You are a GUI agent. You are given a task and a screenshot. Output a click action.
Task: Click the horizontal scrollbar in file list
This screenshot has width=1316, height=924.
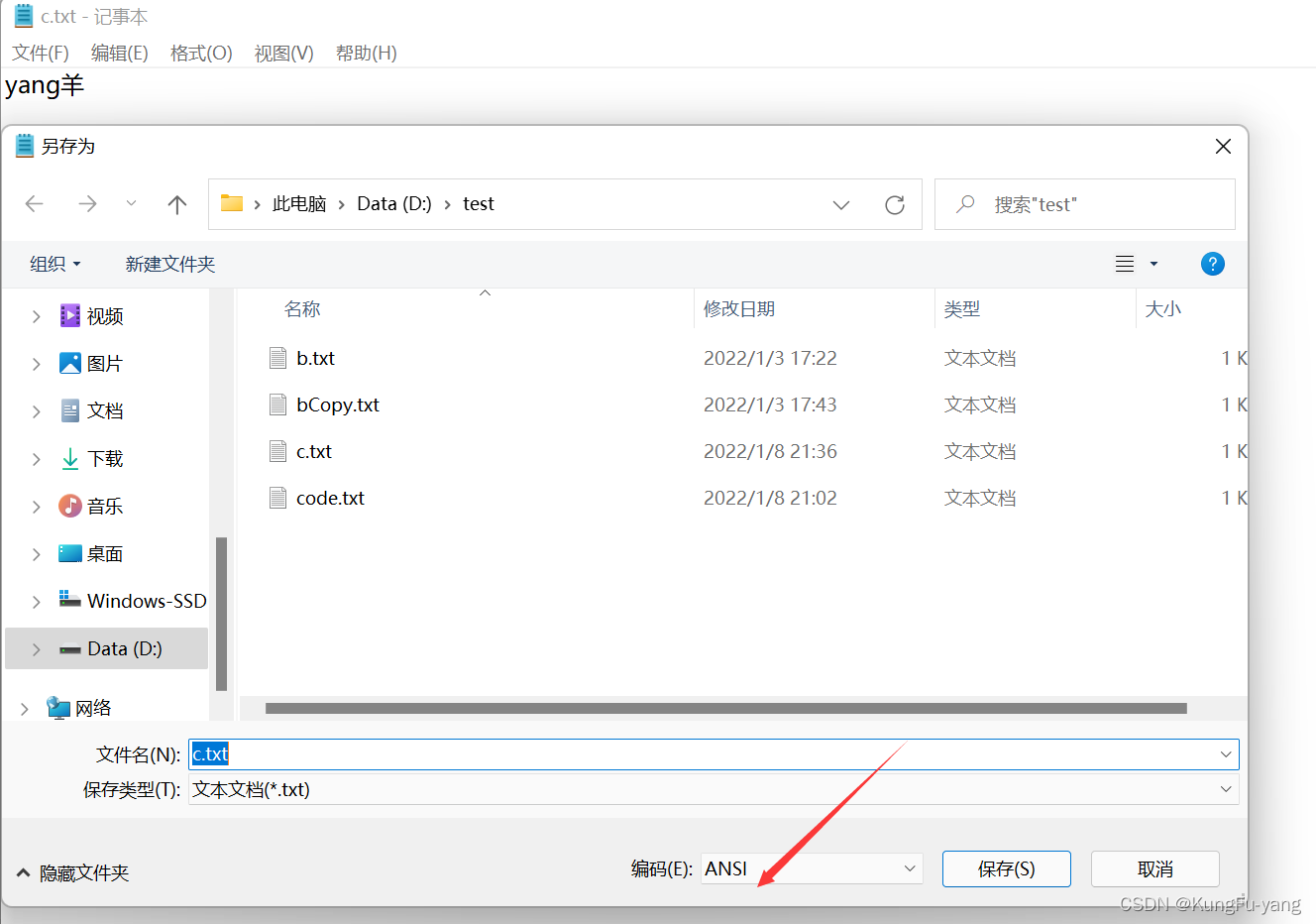pos(726,709)
